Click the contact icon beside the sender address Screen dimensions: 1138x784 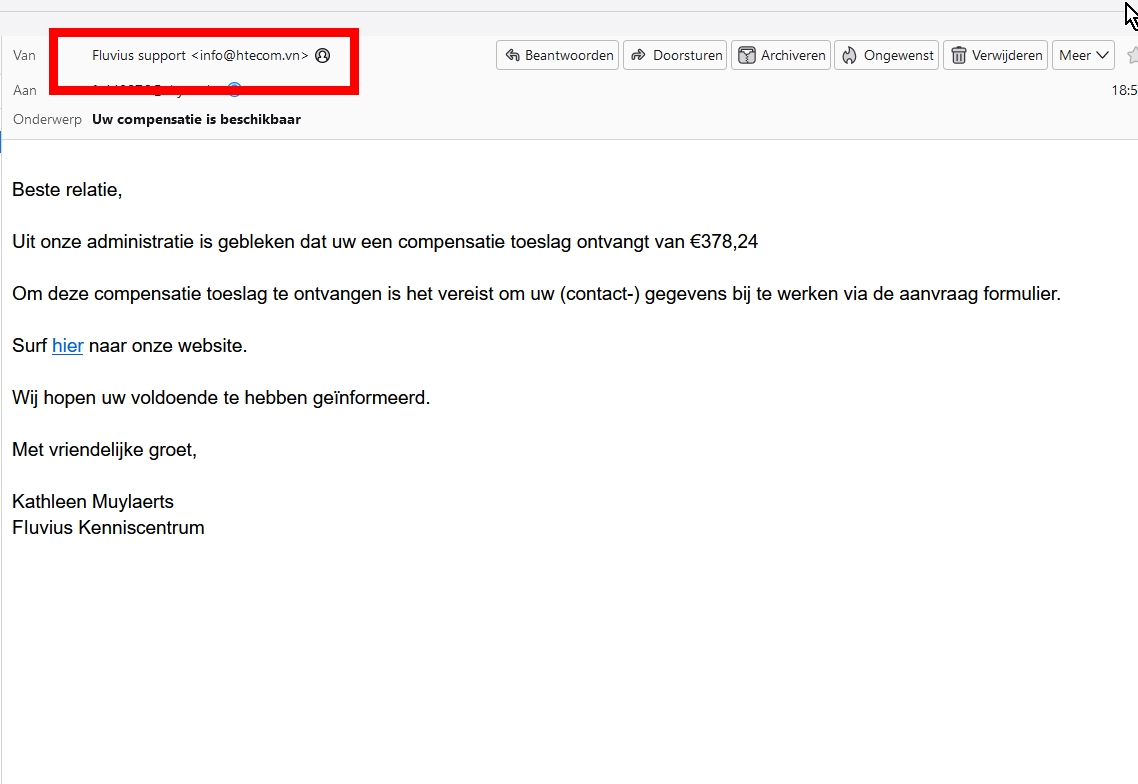[x=322, y=56]
